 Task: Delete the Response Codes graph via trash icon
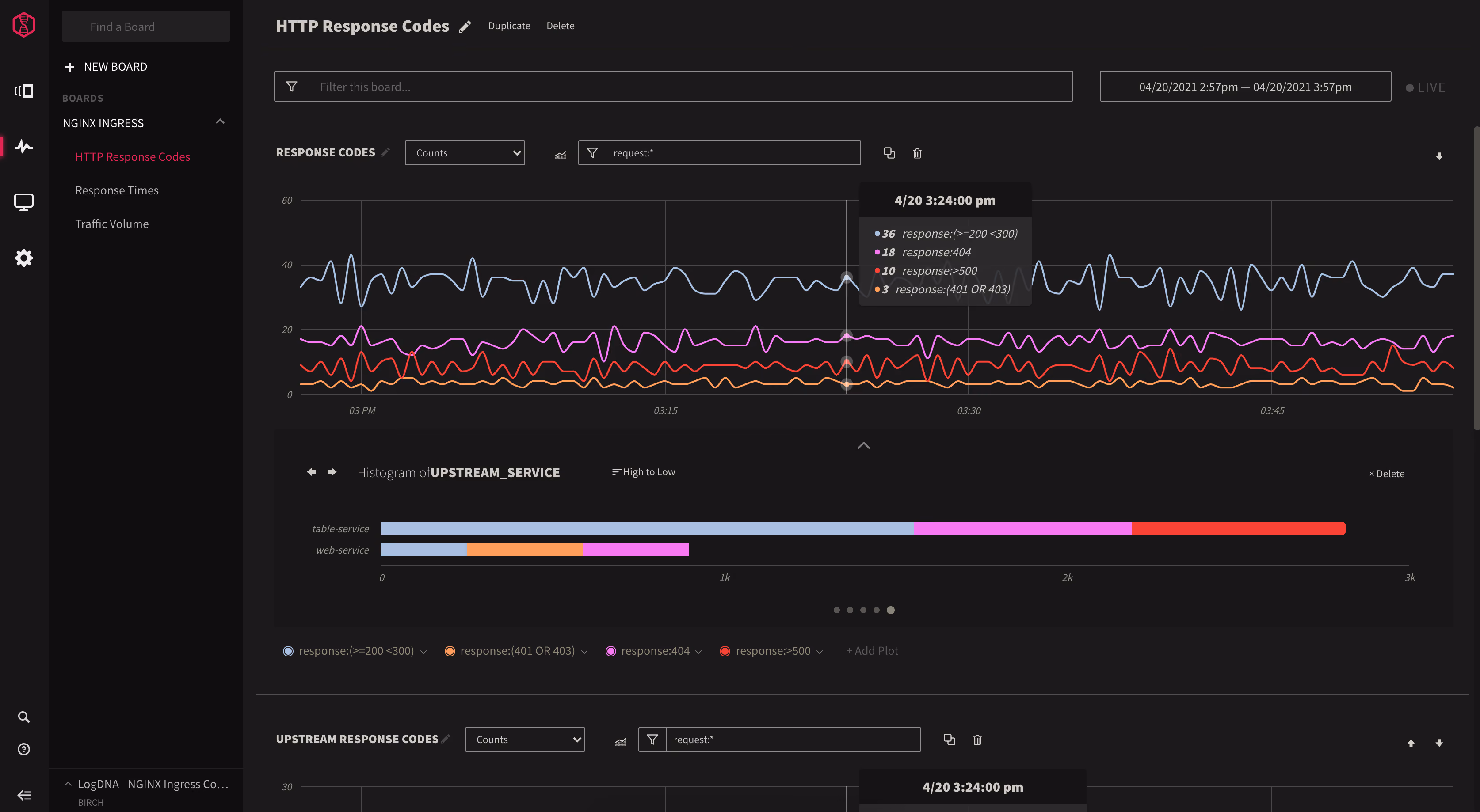[x=917, y=153]
